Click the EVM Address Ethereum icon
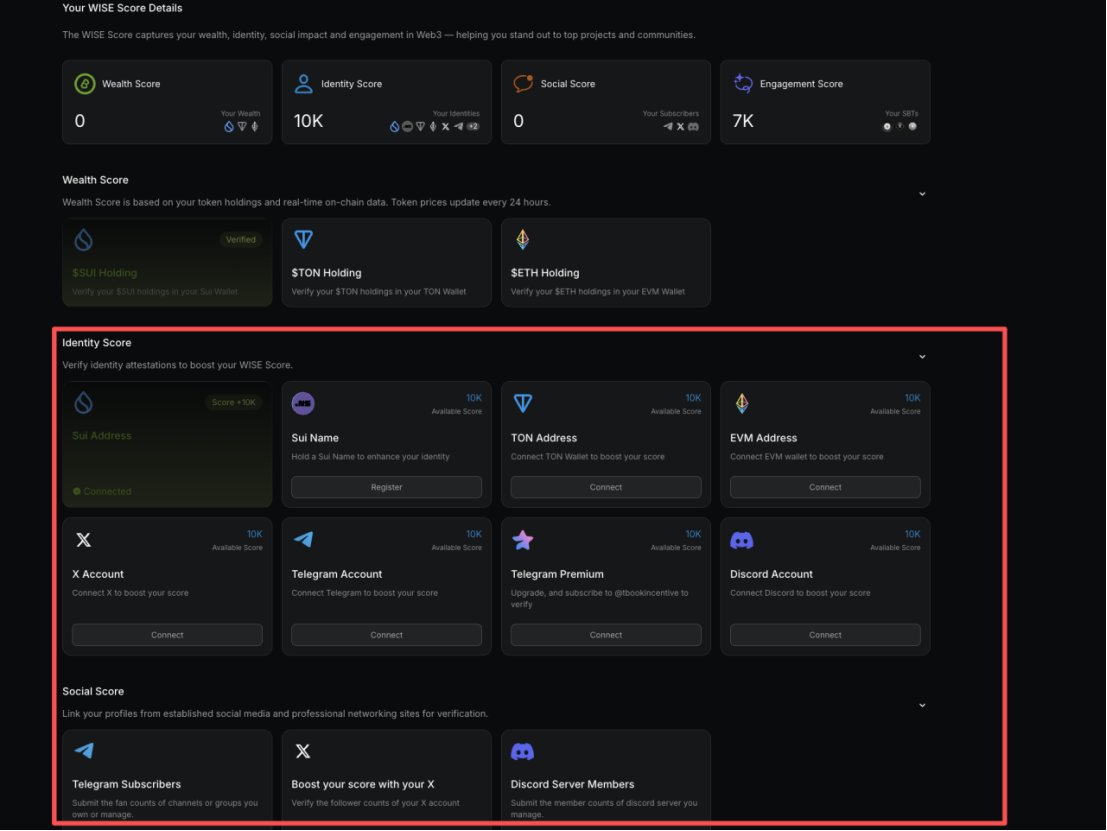Viewport: 1107px width, 831px height. coord(741,403)
